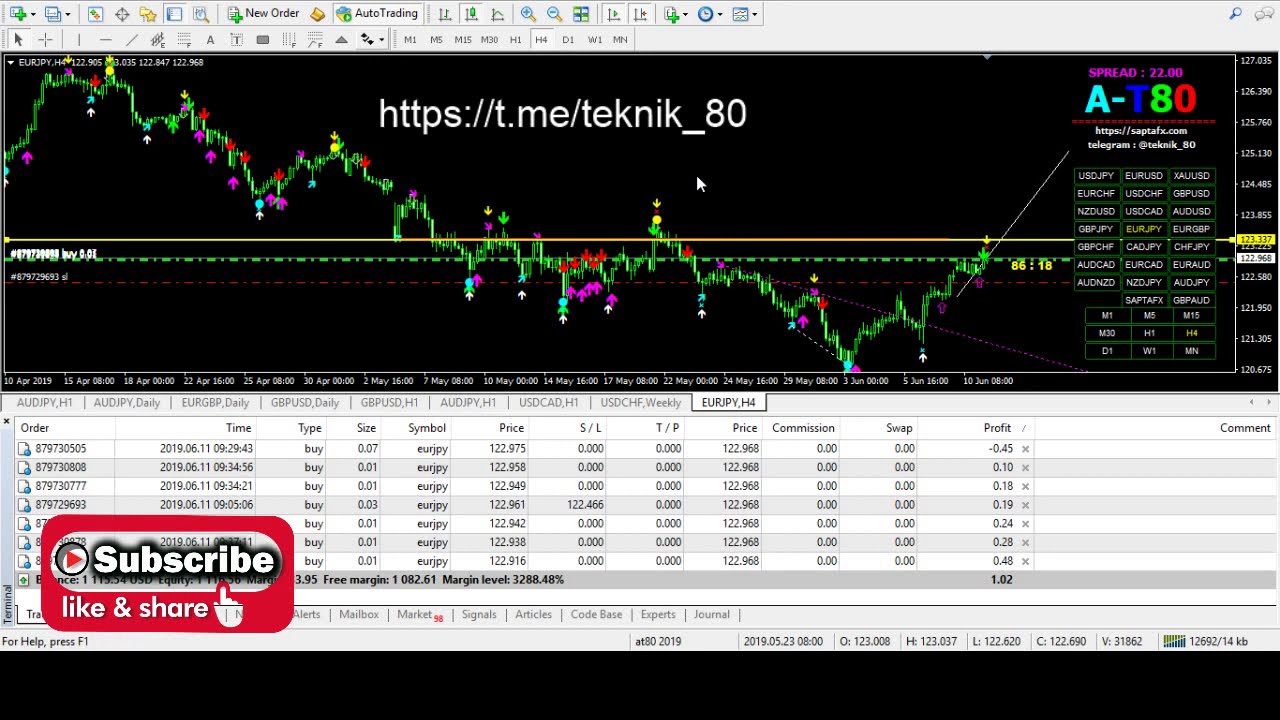
Task: Open the Strategy Tester magnifier icon
Action: pos(201,14)
